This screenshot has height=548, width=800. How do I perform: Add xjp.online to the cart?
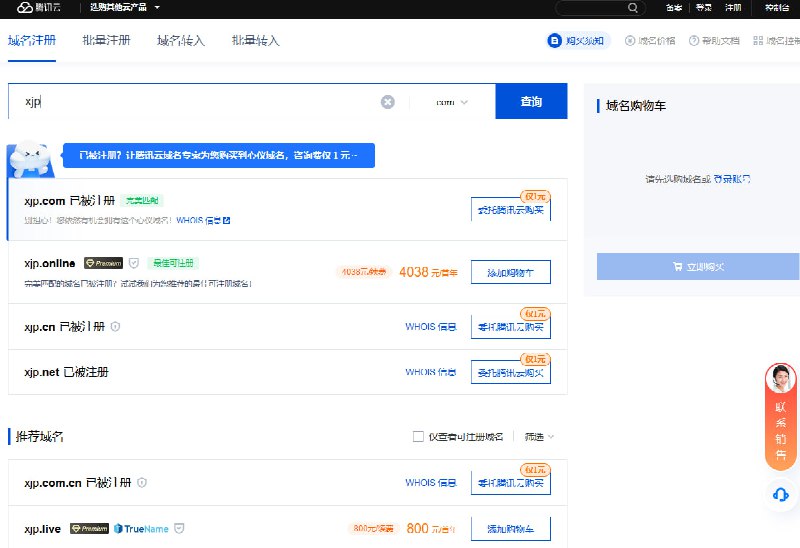coord(511,272)
